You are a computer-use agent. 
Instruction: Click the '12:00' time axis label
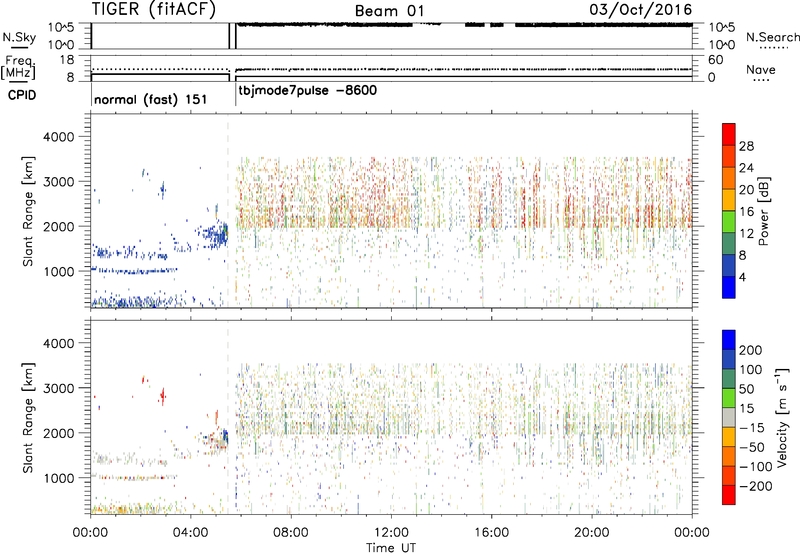(x=391, y=533)
